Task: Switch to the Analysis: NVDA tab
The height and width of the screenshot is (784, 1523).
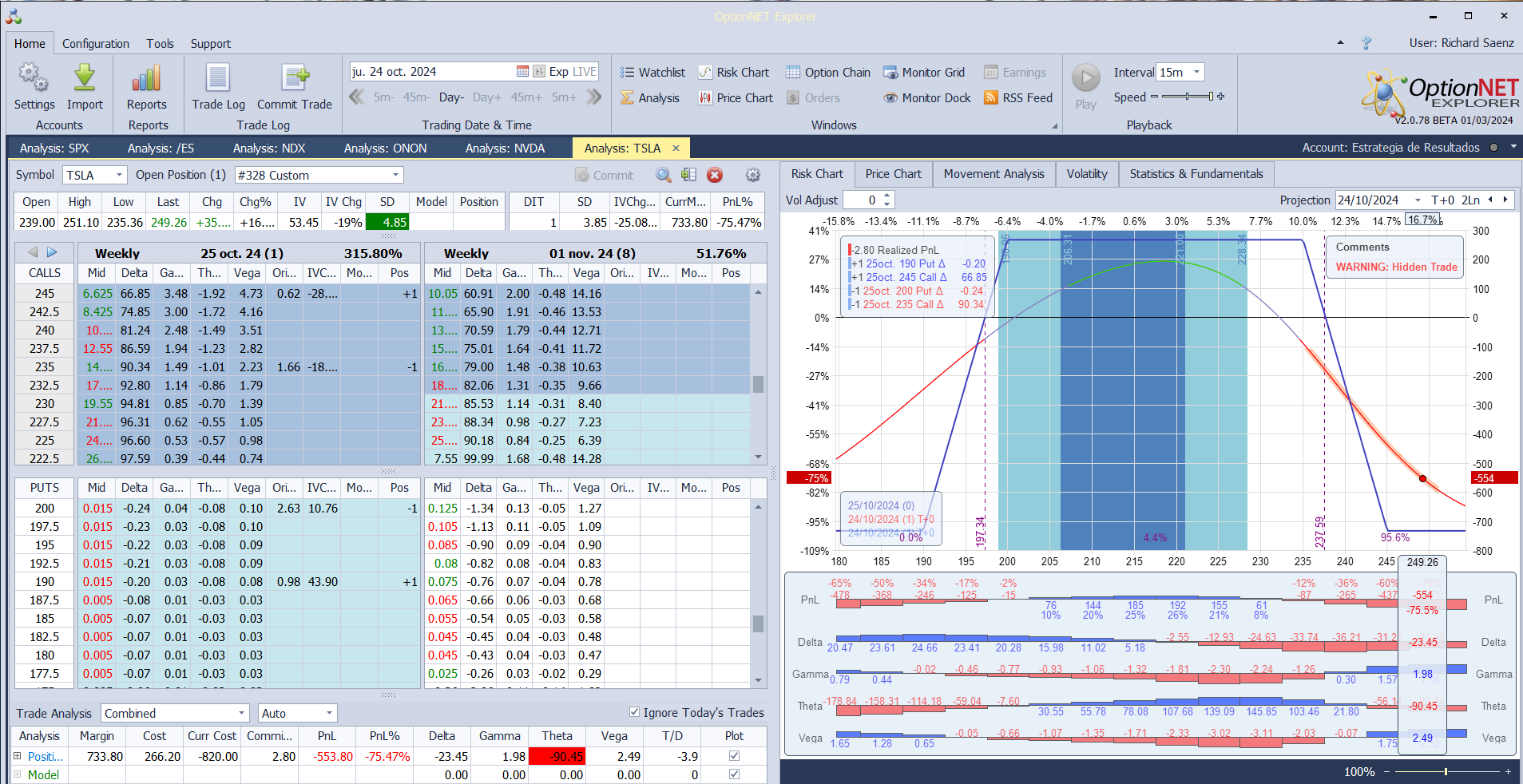Action: (x=505, y=148)
